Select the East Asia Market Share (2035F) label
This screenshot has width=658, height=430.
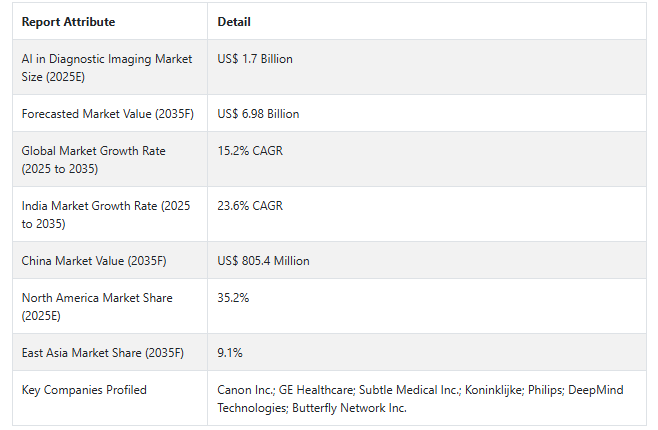(103, 353)
